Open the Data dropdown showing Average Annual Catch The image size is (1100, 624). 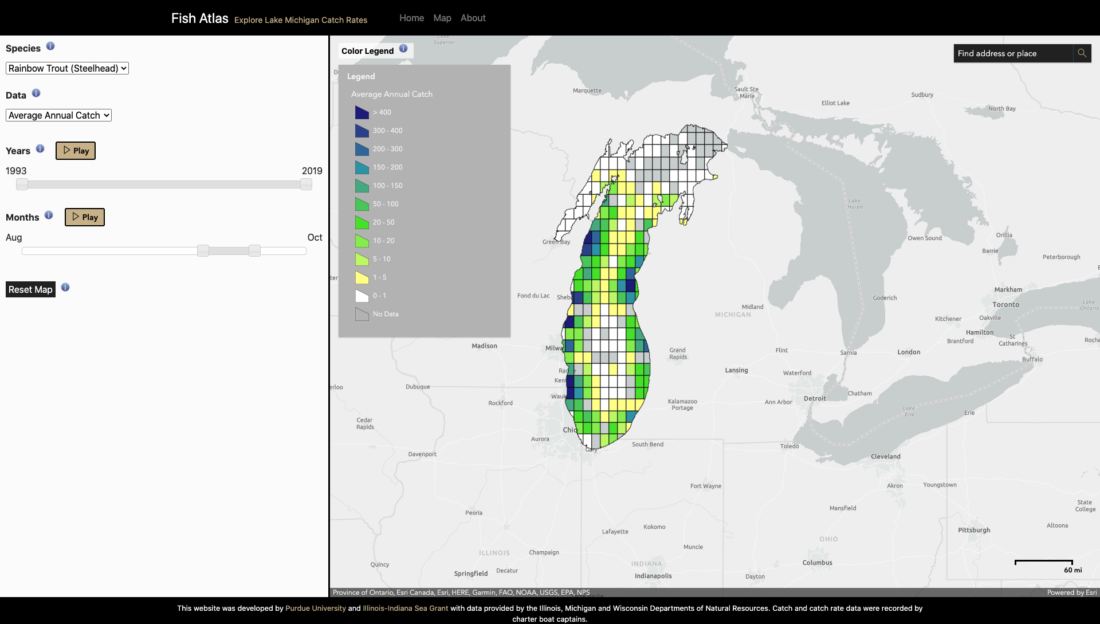(58, 114)
